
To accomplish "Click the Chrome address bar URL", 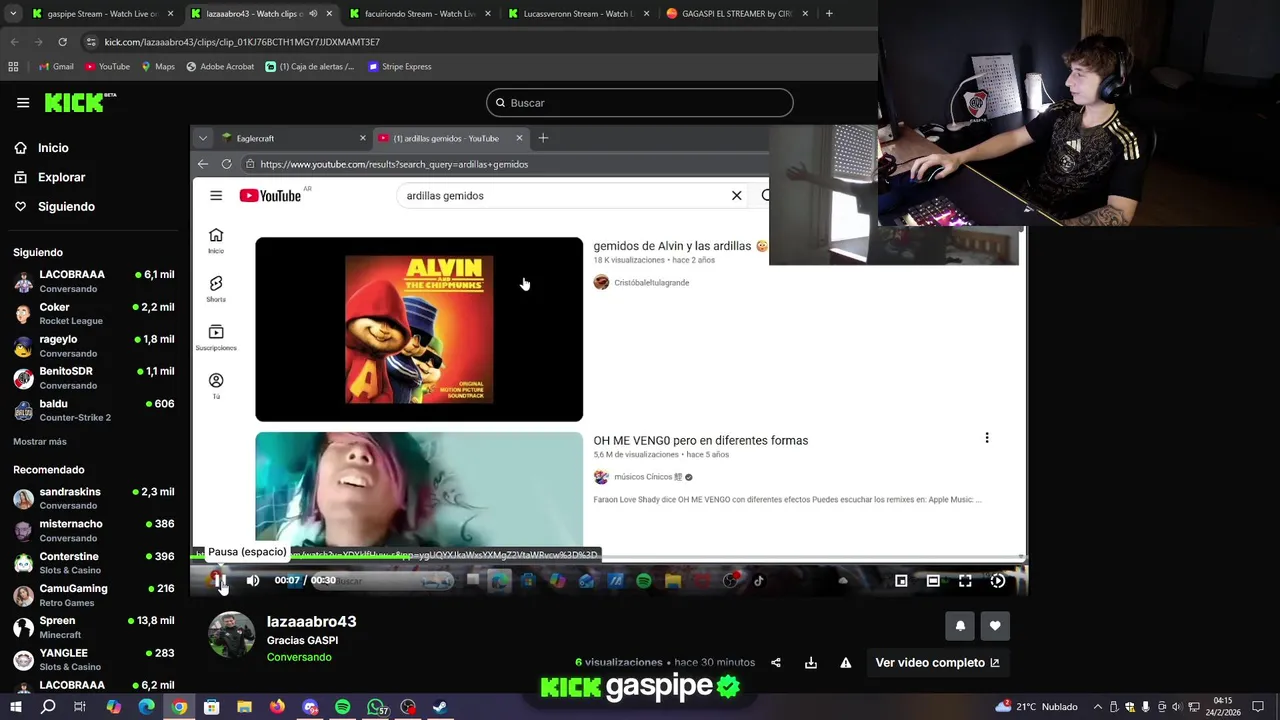I will coord(242,42).
